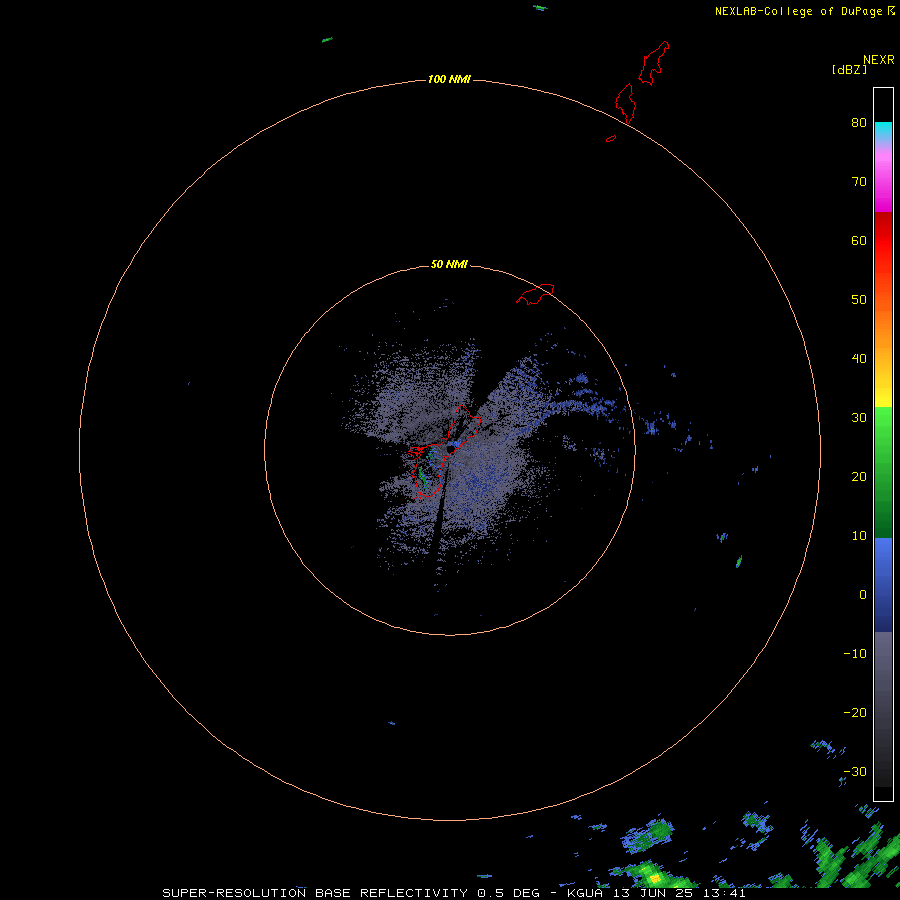Click the 30 dBZ scale value
Viewport: 900px width, 900px height.
[859, 417]
